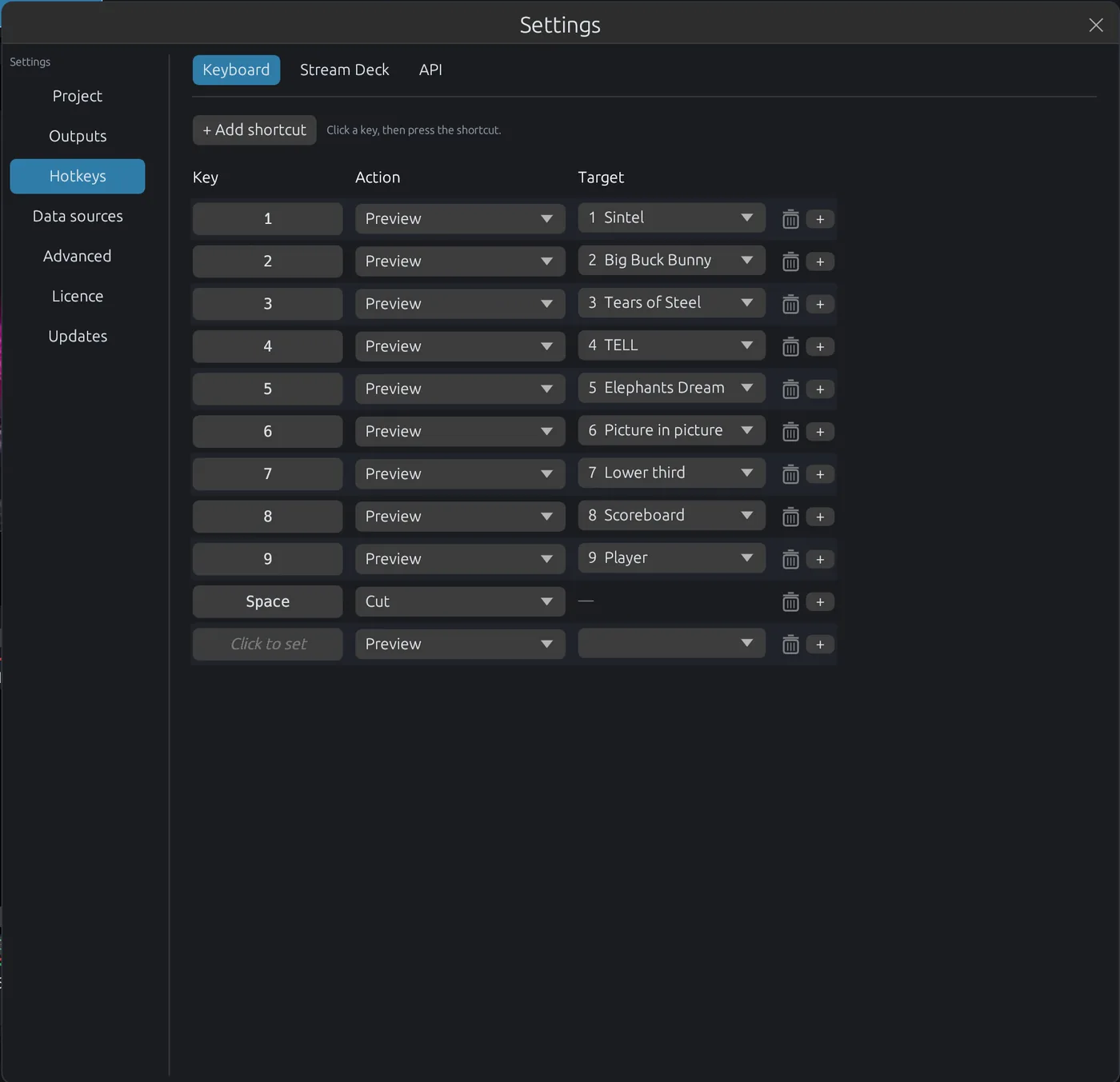
Task: Click the key 7 binding button
Action: coord(268,473)
